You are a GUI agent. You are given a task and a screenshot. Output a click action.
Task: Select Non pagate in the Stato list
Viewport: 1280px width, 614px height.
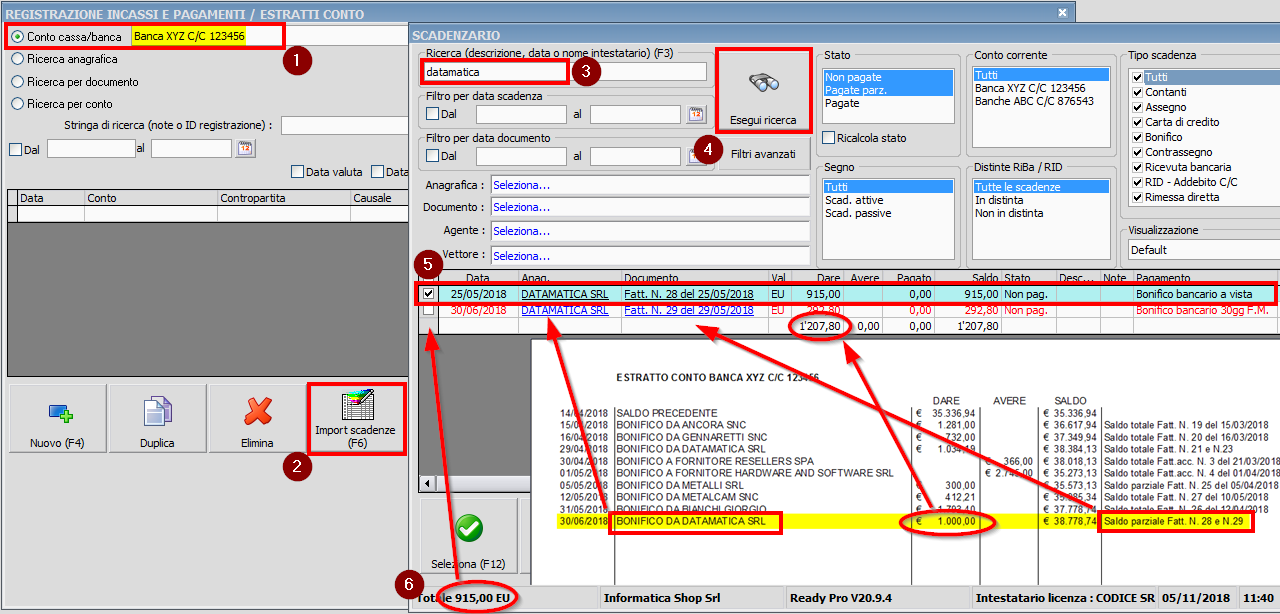click(x=888, y=77)
